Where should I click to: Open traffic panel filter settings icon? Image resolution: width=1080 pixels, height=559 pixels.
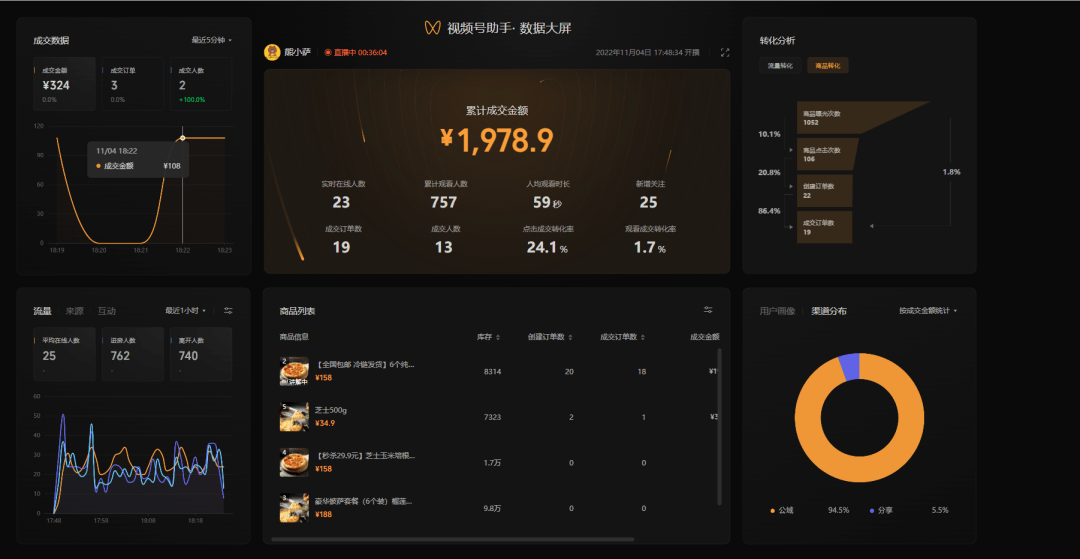tap(228, 311)
